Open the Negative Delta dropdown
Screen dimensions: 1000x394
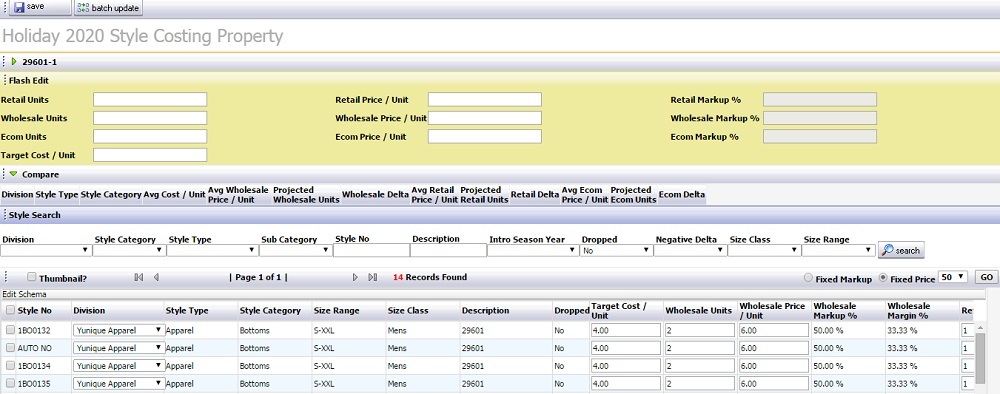tap(690, 251)
